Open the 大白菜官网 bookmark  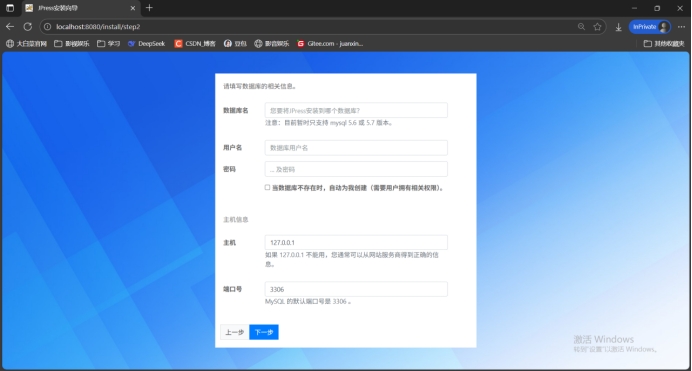[26, 44]
